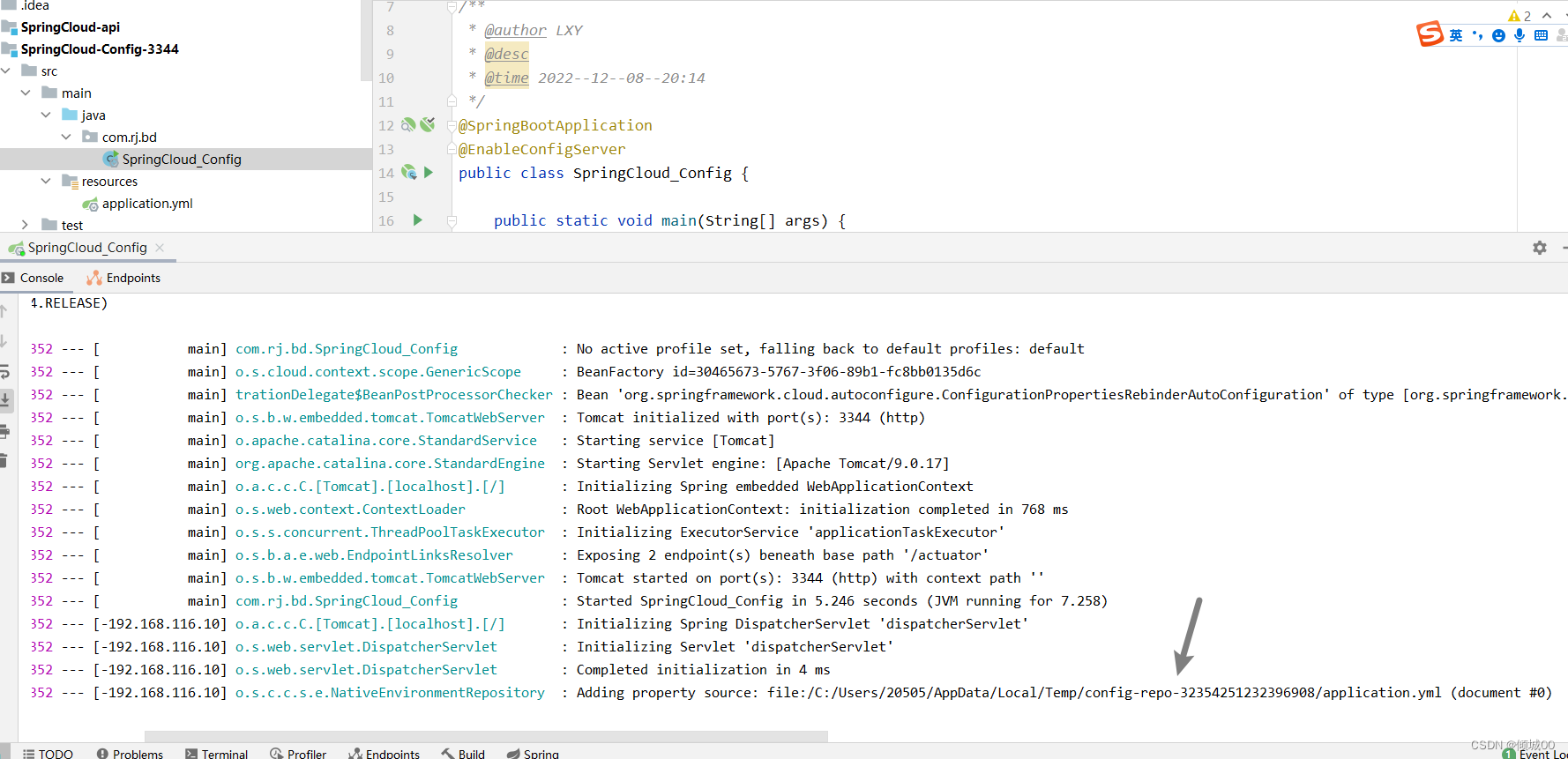Viewport: 1568px width, 759px height.
Task: Click the run gutter icon on line 14
Action: (429, 173)
